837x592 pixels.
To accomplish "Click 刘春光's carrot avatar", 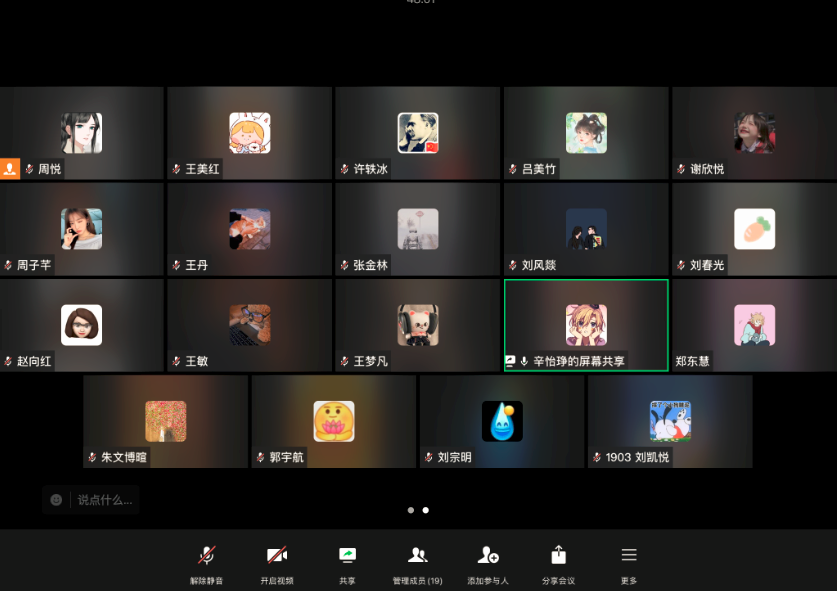I will (754, 229).
